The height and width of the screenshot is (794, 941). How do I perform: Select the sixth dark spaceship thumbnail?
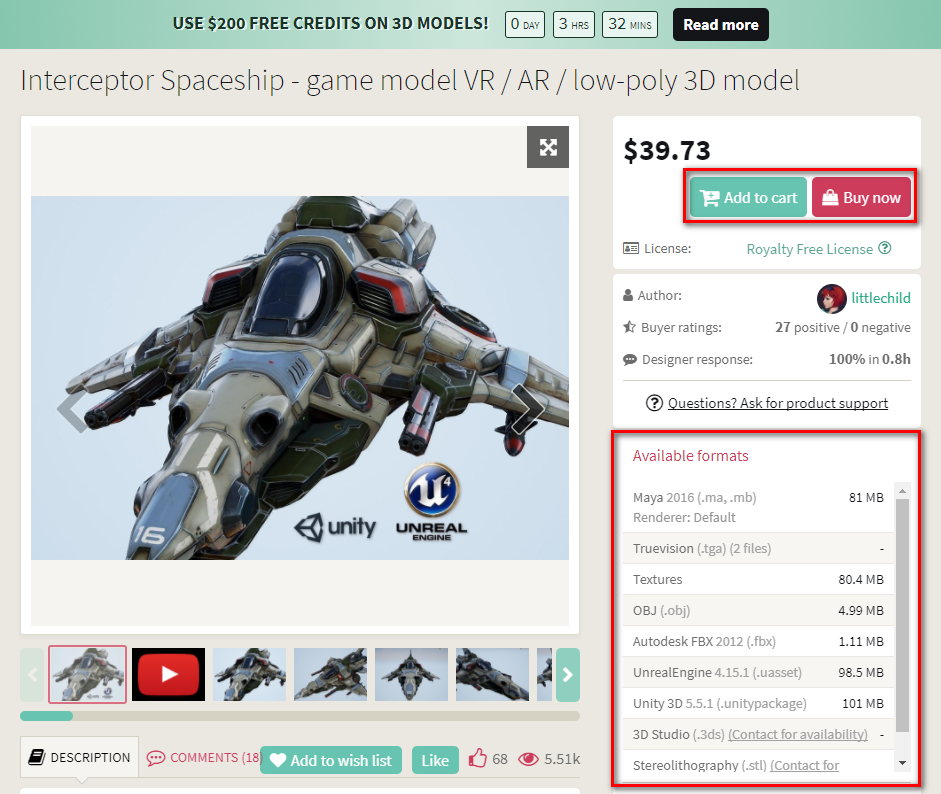point(492,674)
